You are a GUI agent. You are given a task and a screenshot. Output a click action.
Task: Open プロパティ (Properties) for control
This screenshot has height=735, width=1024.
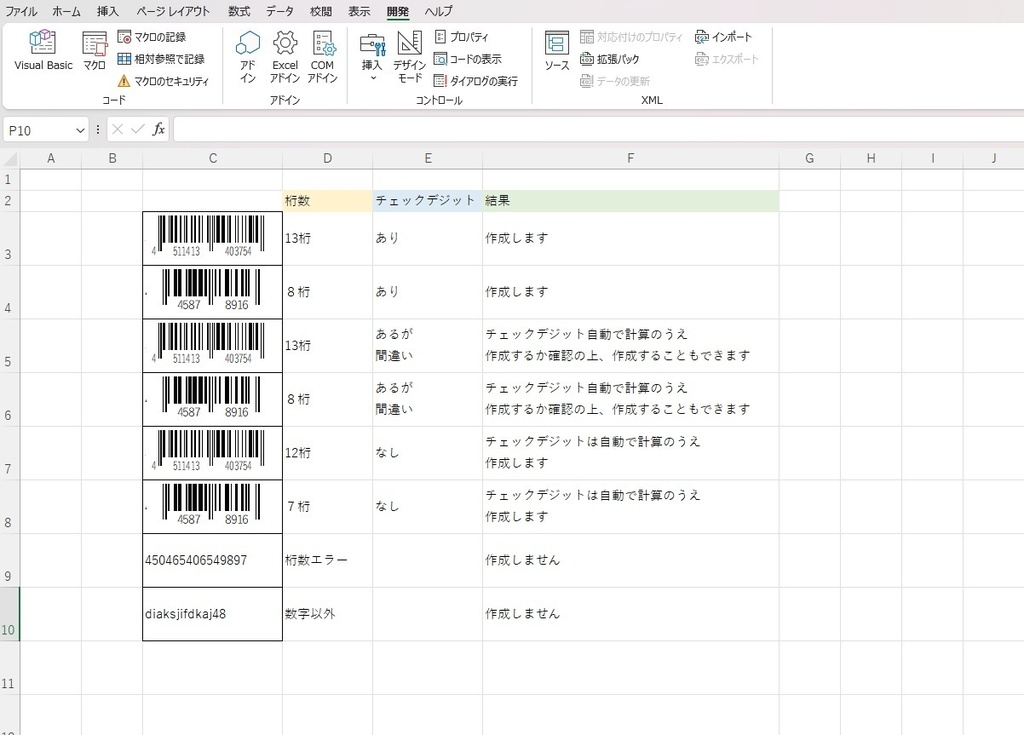point(461,37)
